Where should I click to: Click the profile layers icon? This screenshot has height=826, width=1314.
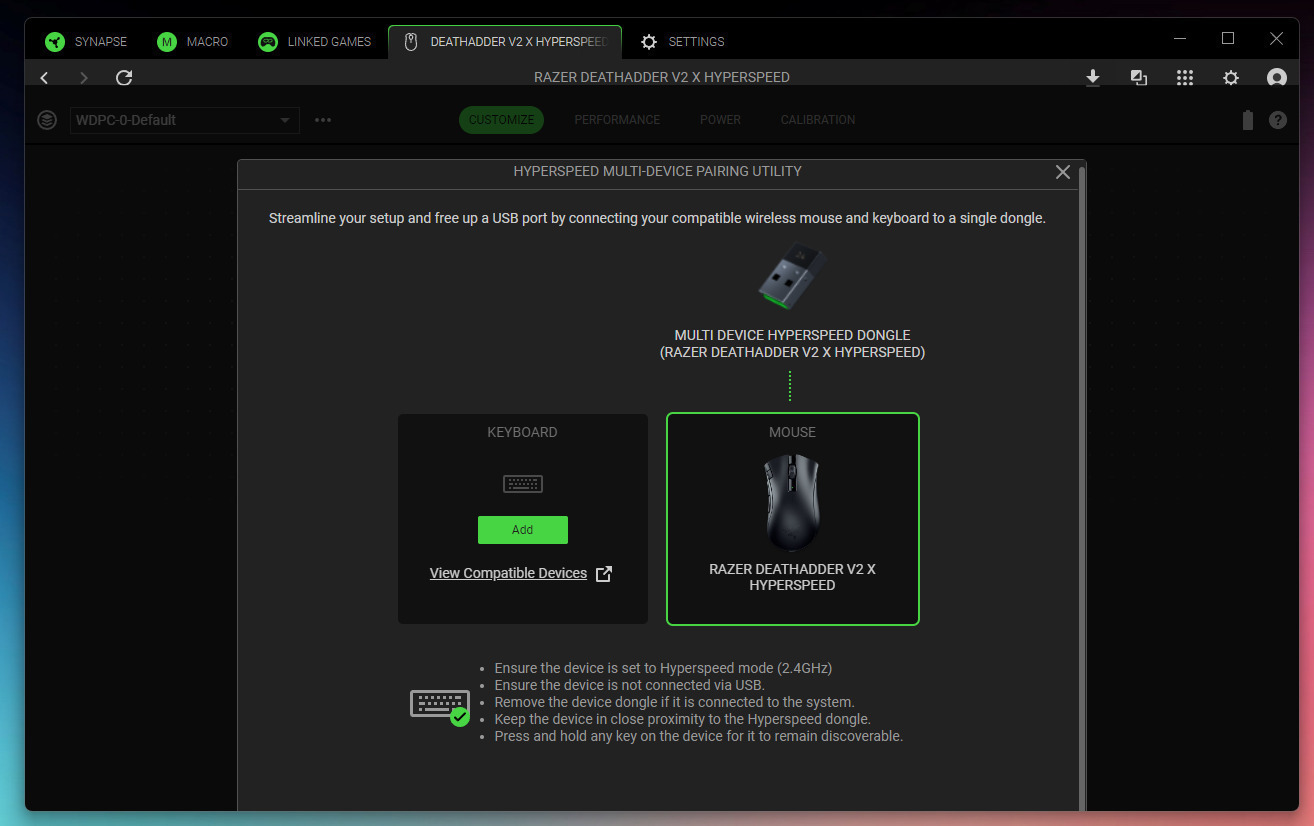pos(47,120)
